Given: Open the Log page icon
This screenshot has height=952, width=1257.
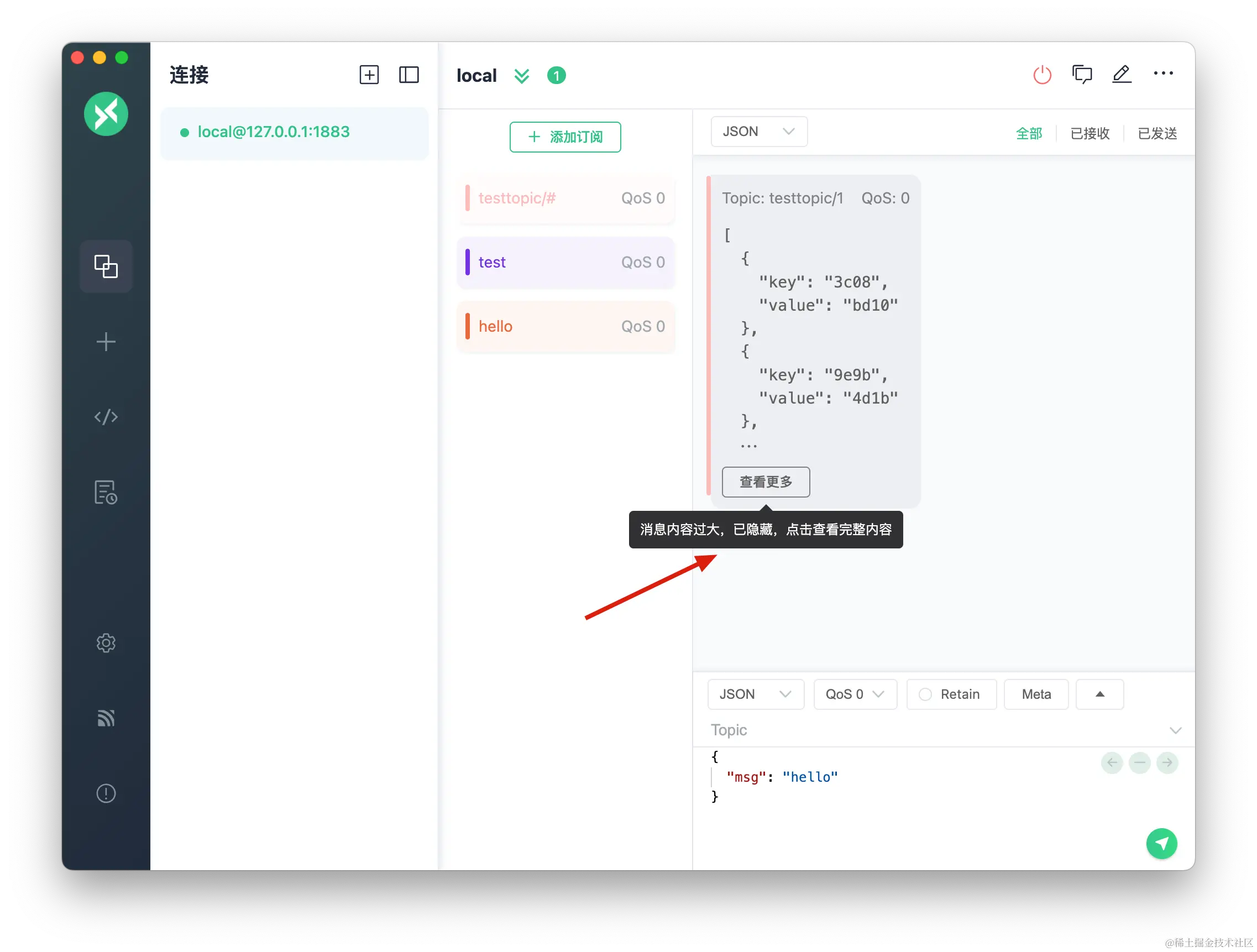Looking at the screenshot, I should (106, 492).
